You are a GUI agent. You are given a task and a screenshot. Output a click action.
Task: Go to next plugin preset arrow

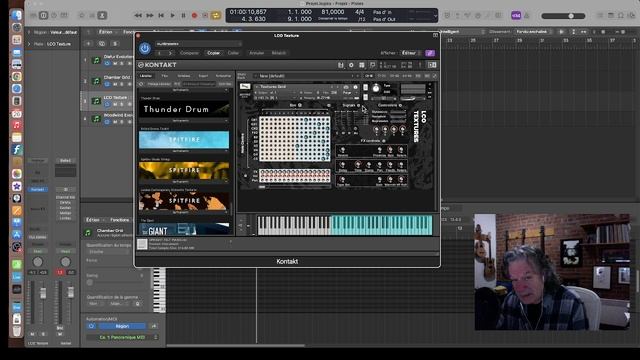[170, 53]
